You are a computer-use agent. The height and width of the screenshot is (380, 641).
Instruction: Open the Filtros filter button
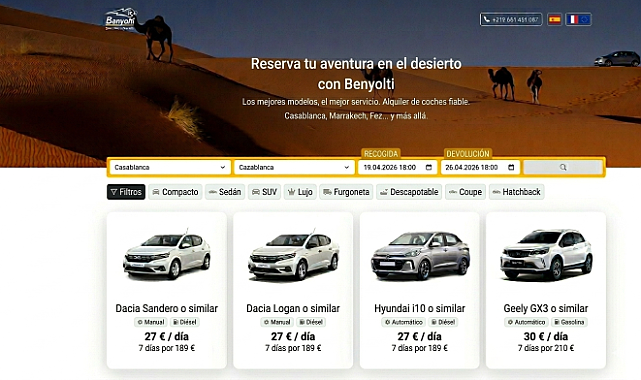pos(126,192)
